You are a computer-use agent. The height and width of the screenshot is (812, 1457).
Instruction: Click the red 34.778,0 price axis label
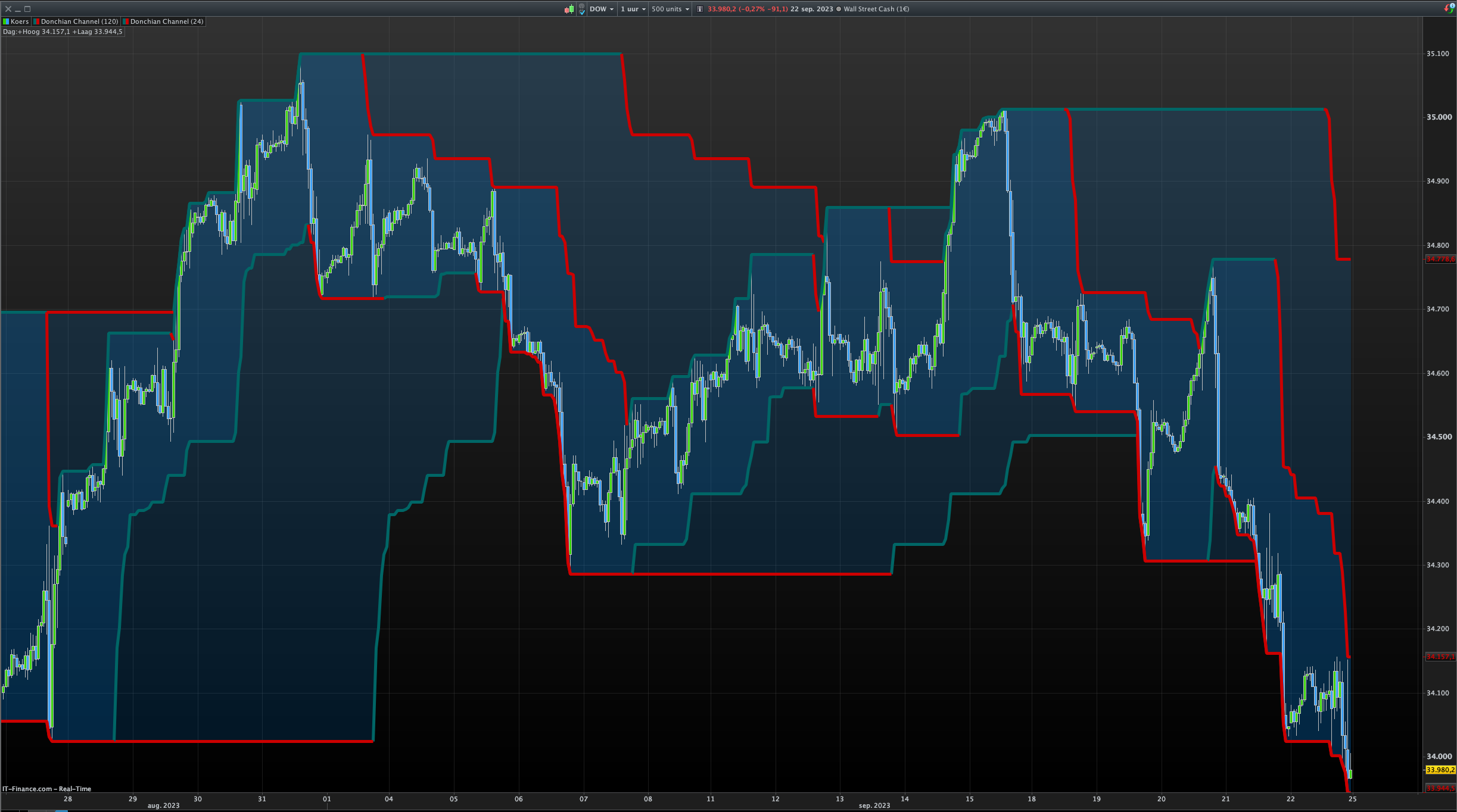(1440, 259)
